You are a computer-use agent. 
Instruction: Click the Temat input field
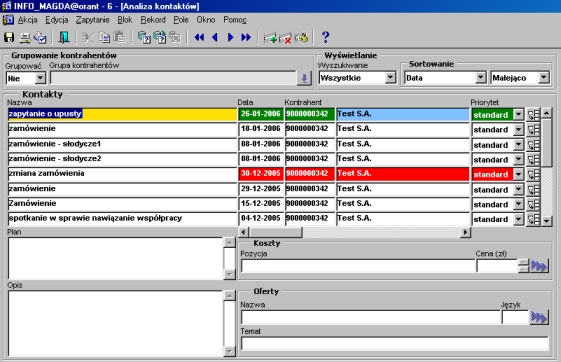[x=395, y=343]
